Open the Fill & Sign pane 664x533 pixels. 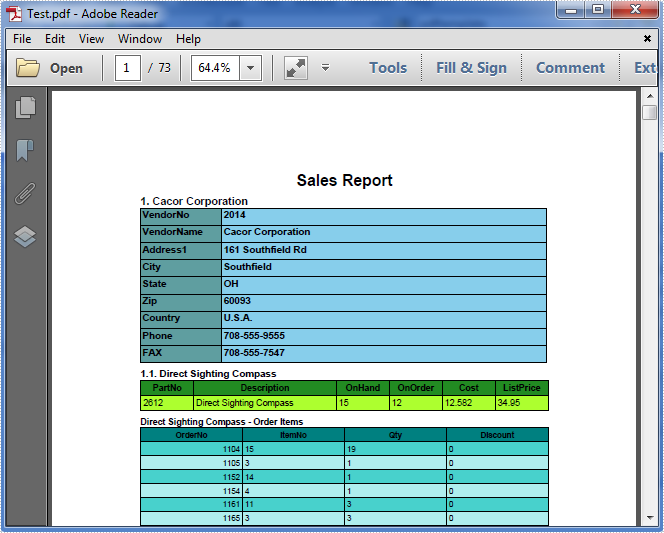click(x=471, y=68)
